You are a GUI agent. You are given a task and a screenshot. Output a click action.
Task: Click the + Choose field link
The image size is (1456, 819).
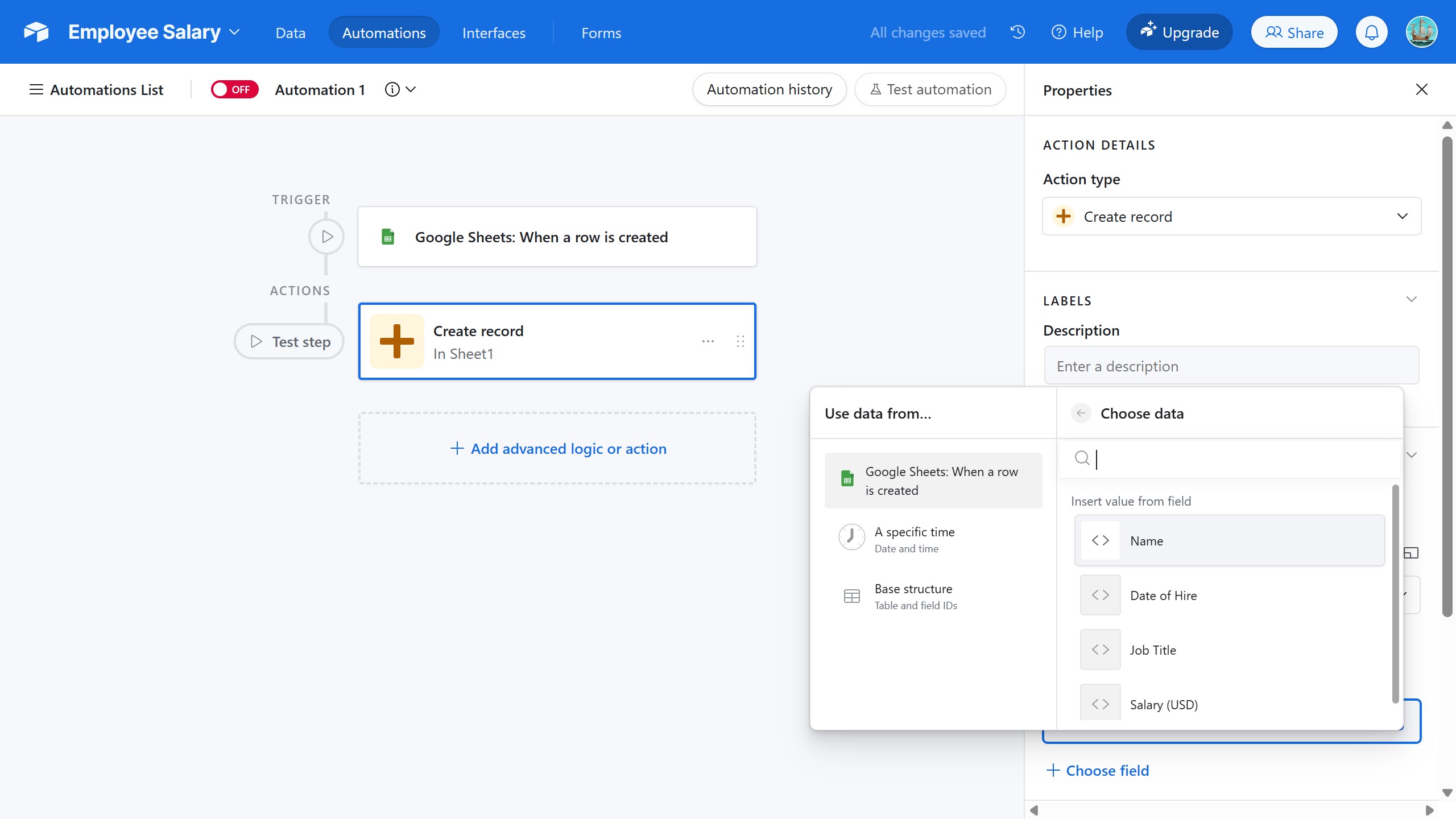(1098, 770)
